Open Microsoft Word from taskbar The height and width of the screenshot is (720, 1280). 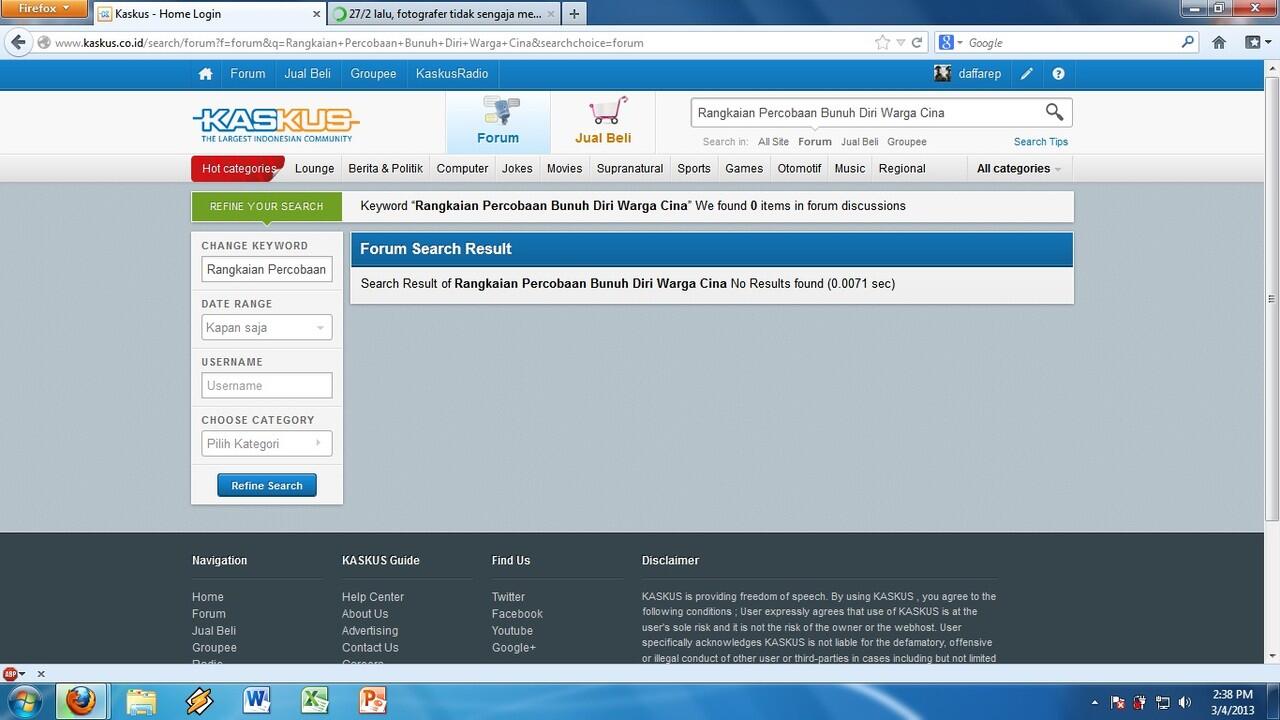(257, 702)
